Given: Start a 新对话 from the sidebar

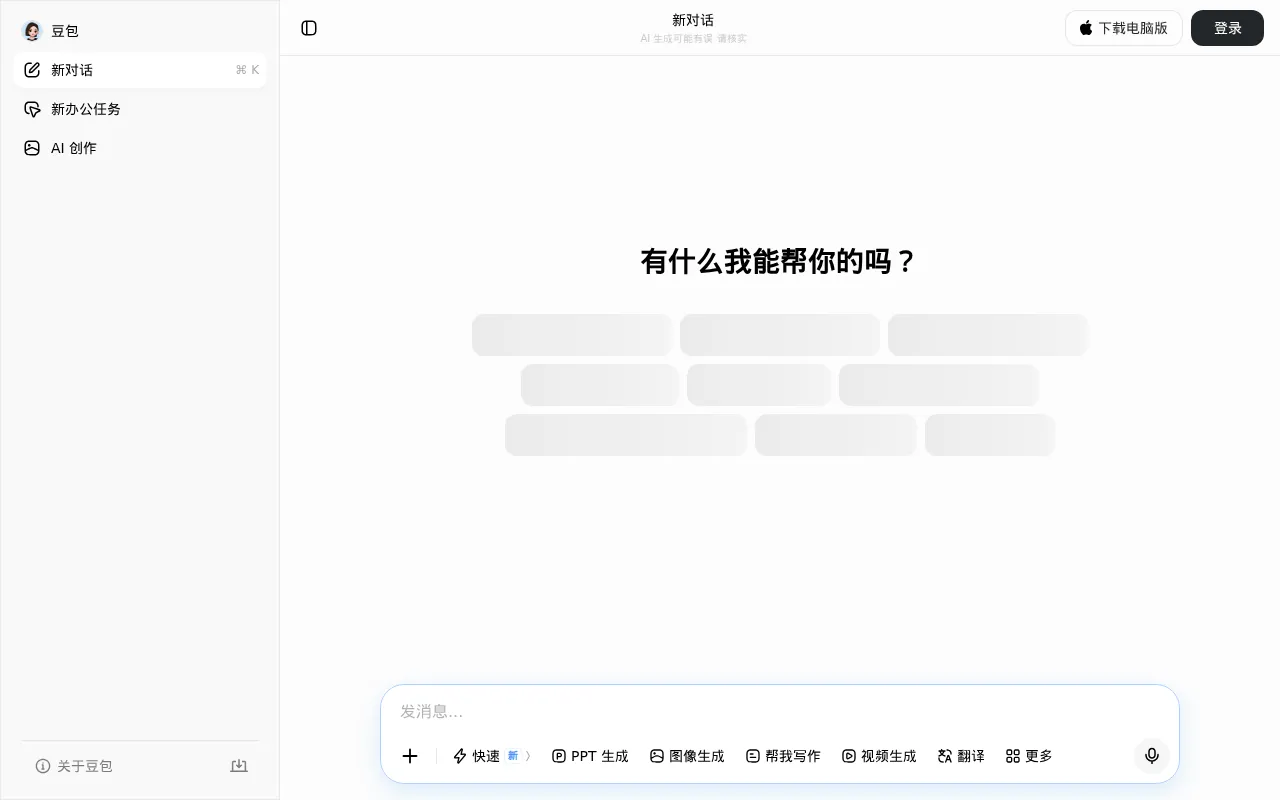Looking at the screenshot, I should pos(140,70).
